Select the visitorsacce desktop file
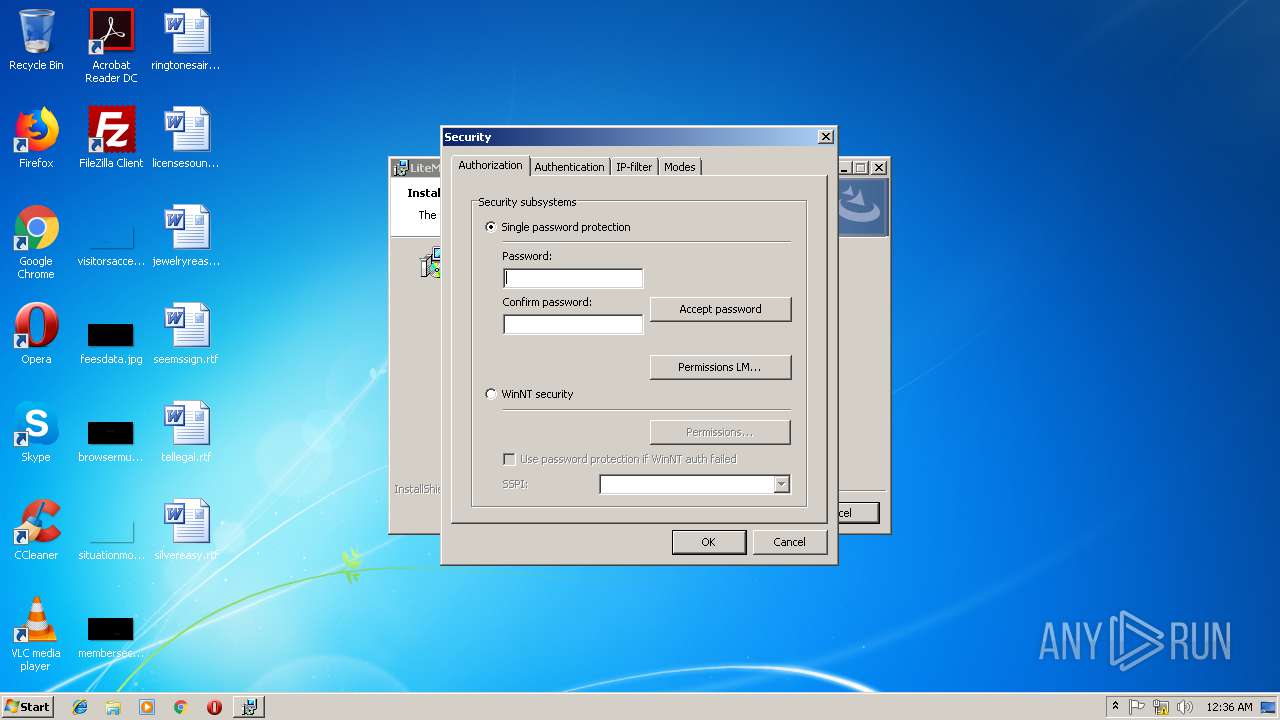 click(111, 242)
